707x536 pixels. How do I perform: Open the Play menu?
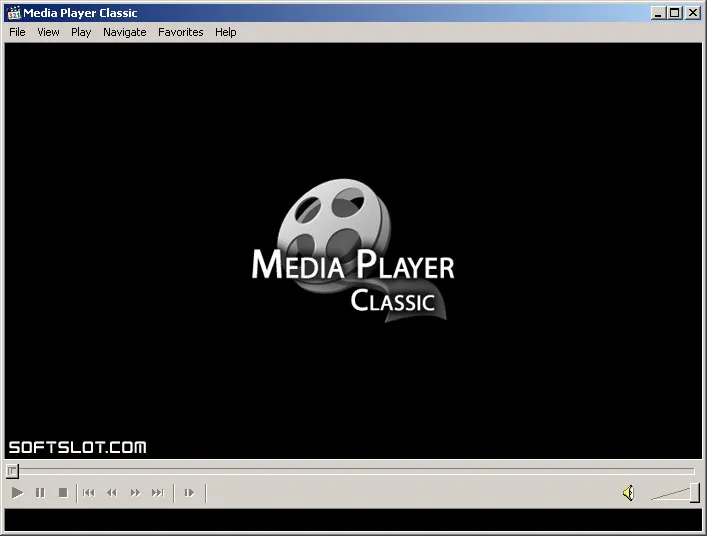click(x=81, y=32)
